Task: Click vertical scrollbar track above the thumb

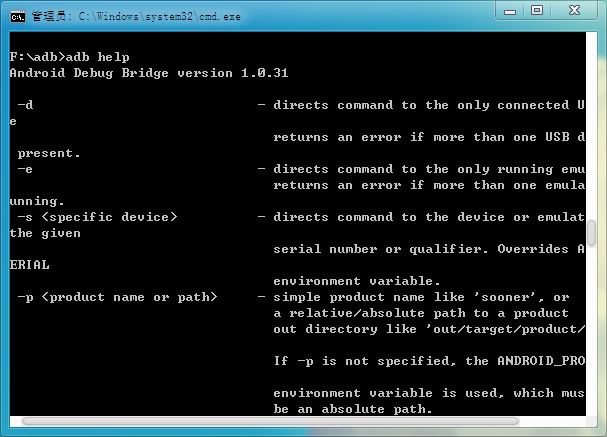Action: 591,126
